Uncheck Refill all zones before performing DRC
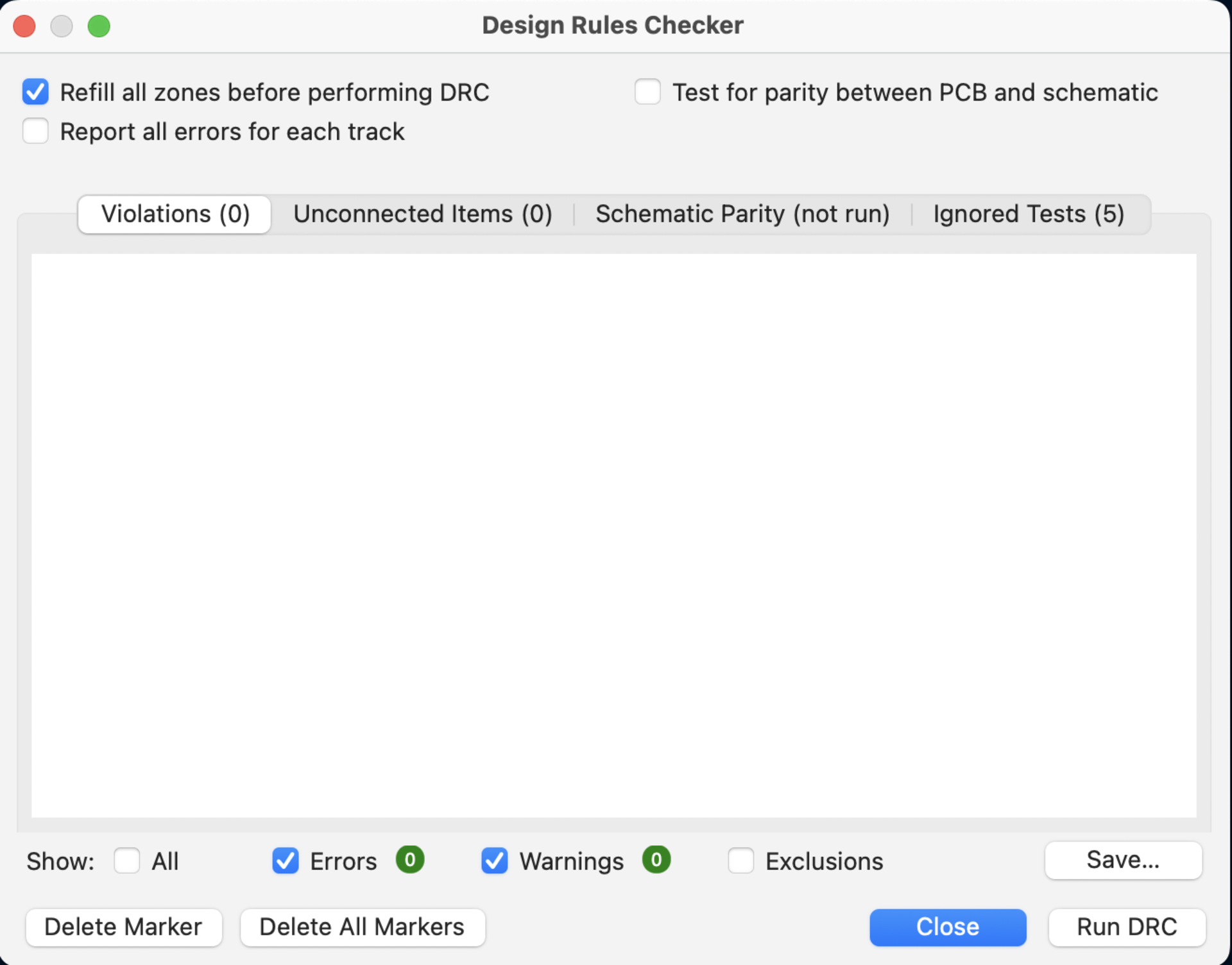The image size is (1232, 965). 35,92
